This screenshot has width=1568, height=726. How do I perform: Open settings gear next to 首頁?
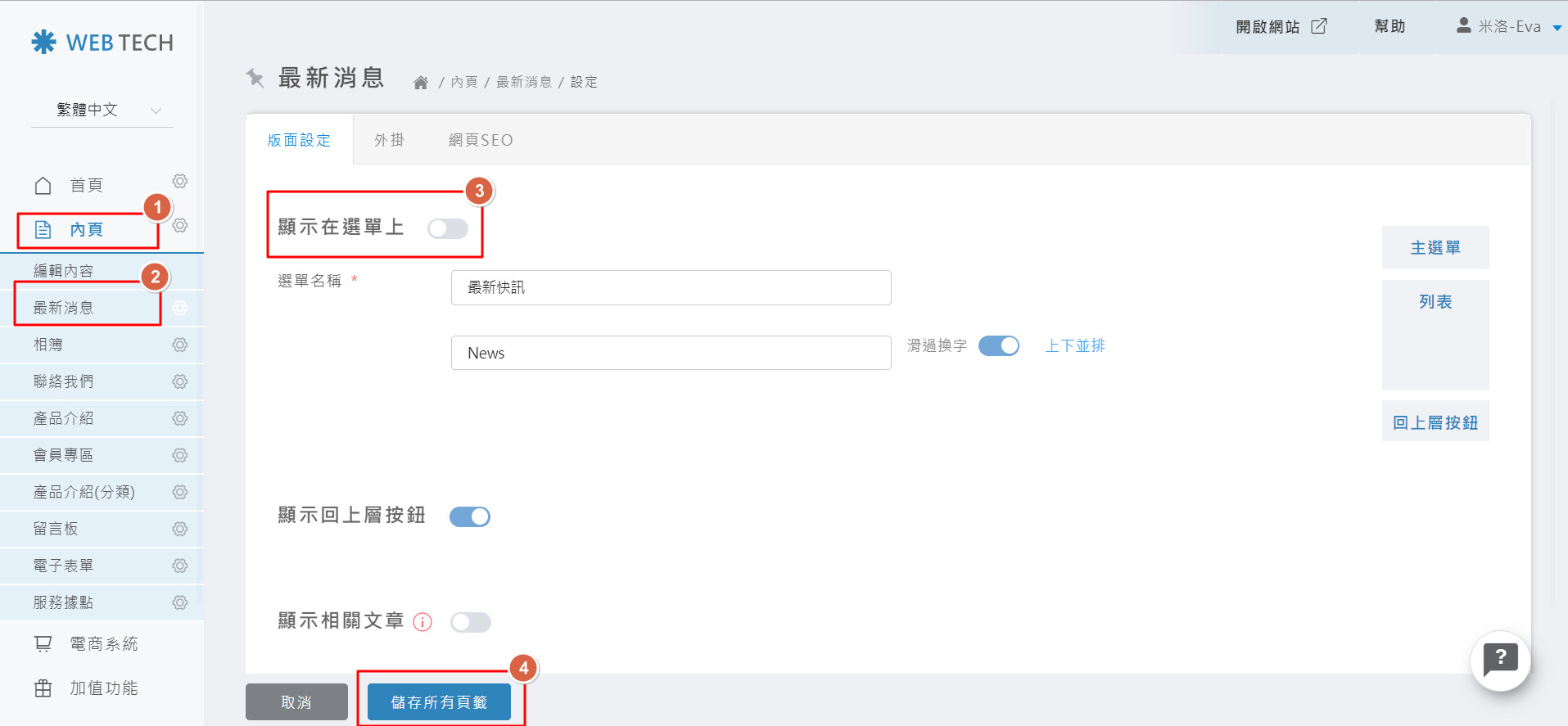180,181
